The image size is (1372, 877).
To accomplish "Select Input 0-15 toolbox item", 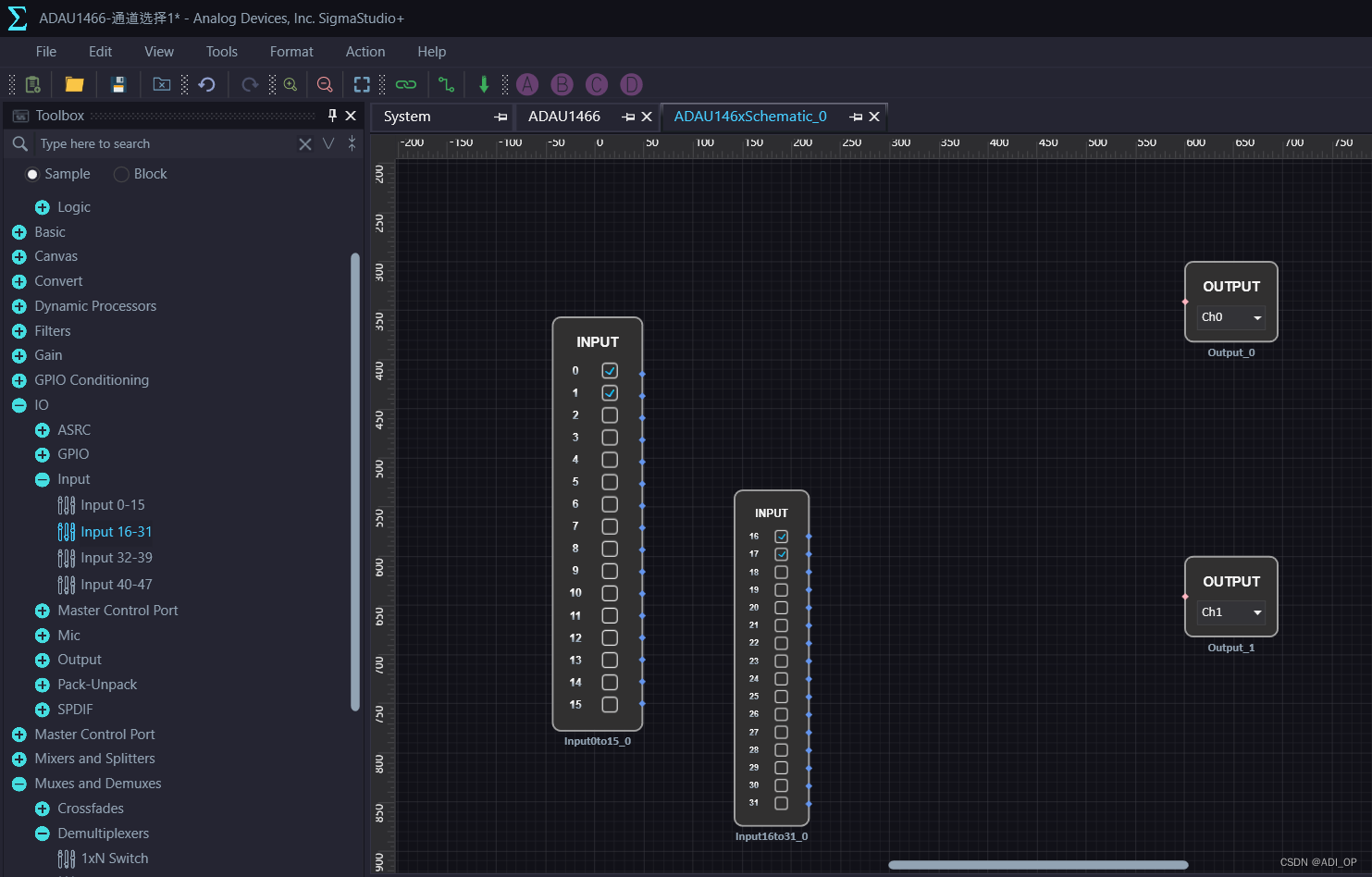I will coord(113,505).
